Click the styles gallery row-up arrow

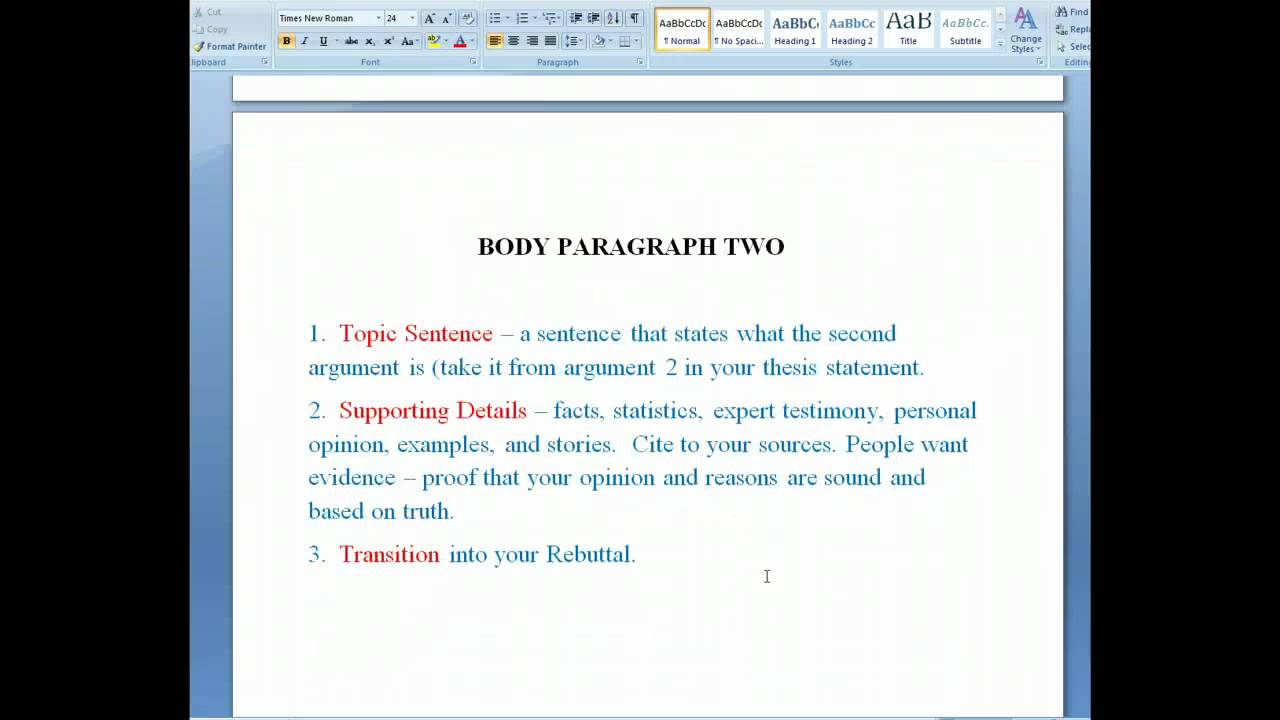pos(1000,14)
